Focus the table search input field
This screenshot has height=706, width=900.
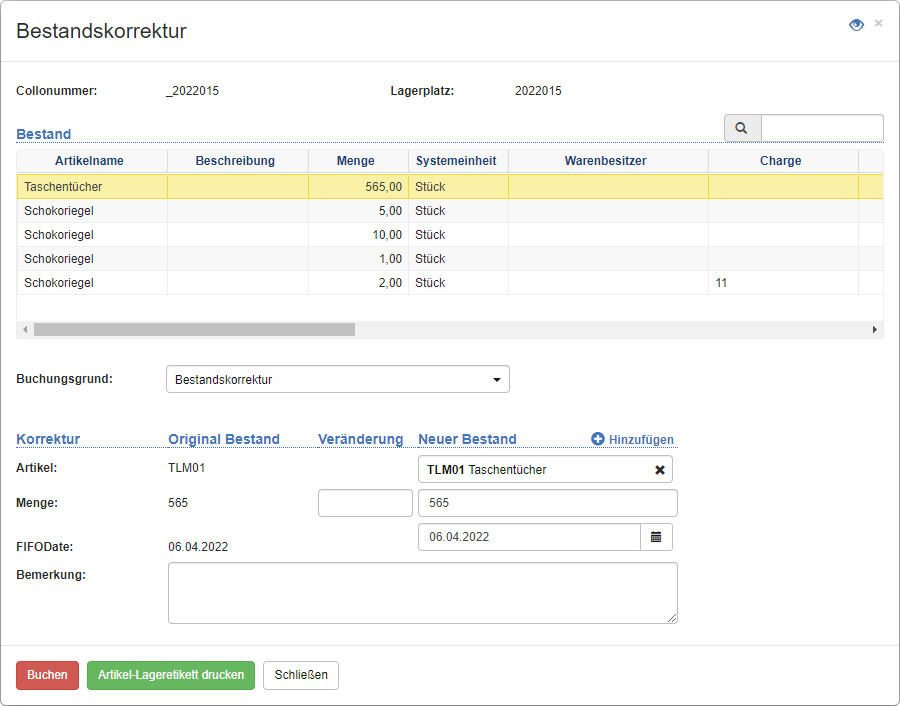[821, 128]
